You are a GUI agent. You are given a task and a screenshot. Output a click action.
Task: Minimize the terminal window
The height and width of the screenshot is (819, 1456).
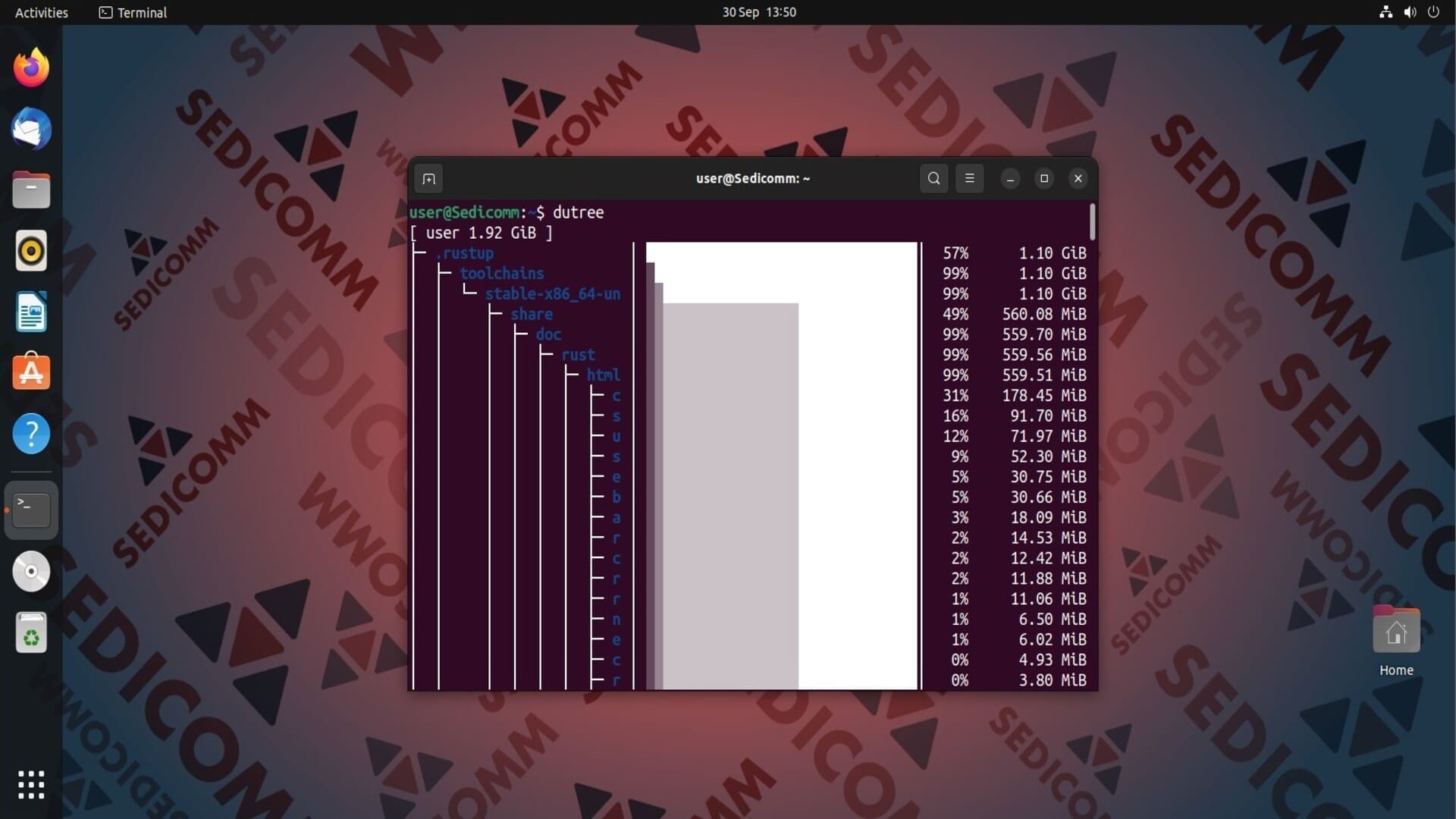coord(1010,179)
